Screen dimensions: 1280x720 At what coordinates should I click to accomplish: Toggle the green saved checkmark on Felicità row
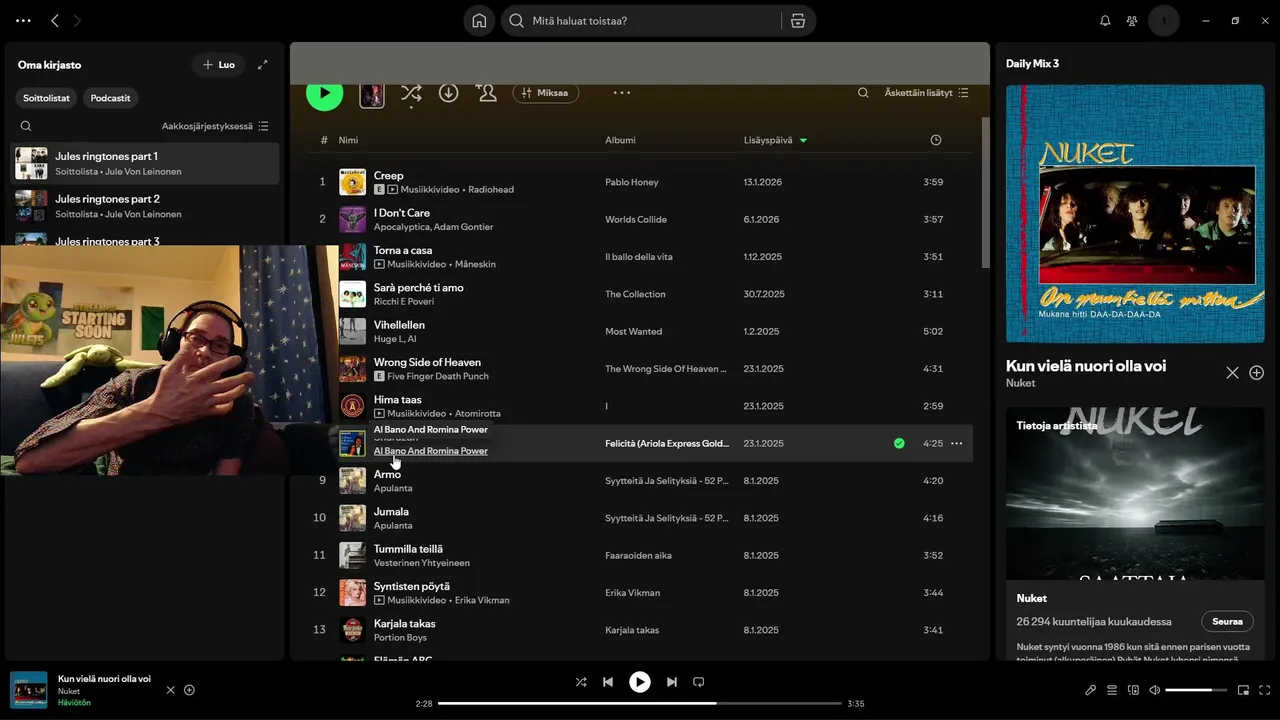tap(899, 443)
